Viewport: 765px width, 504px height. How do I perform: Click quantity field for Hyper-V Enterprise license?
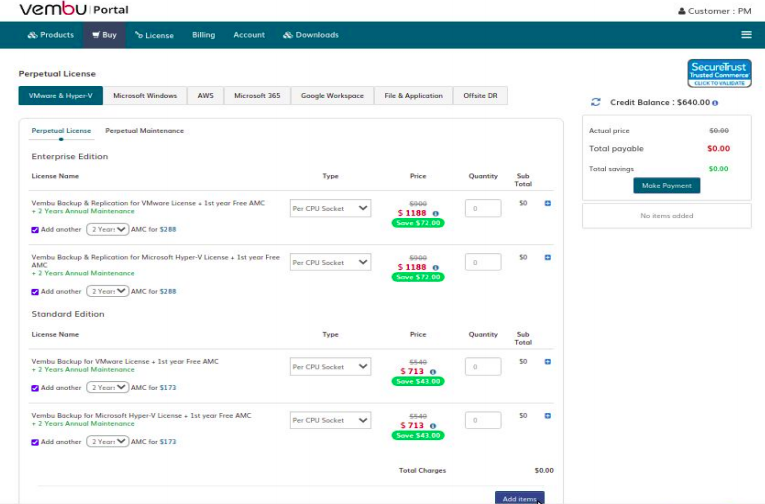click(x=483, y=262)
